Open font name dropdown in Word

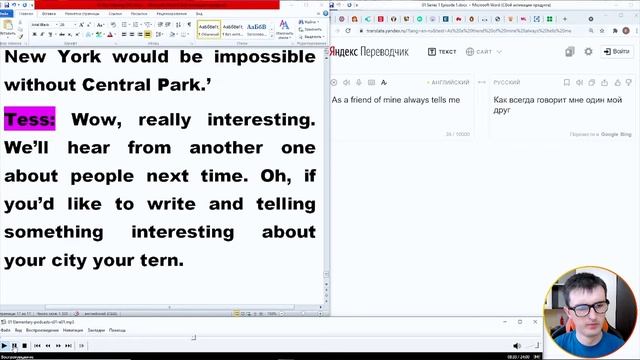(x=56, y=25)
